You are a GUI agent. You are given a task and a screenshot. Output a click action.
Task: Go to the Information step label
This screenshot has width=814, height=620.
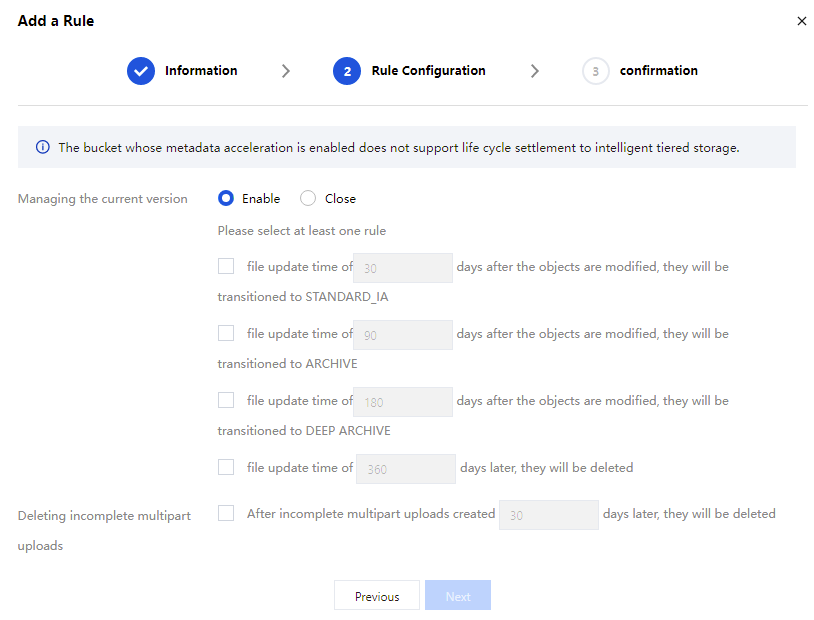[201, 71]
